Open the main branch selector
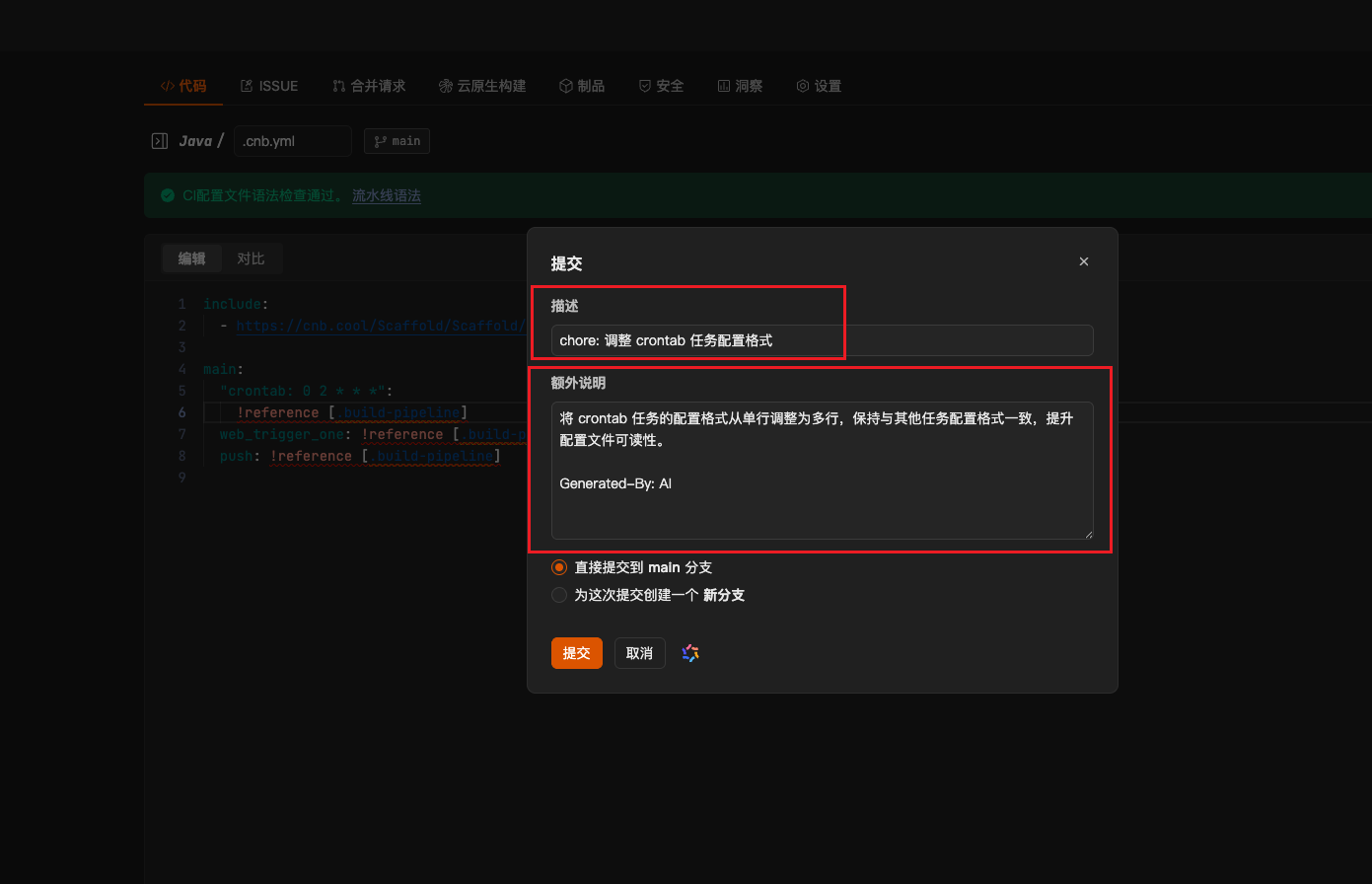The width and height of the screenshot is (1372, 884). click(x=397, y=141)
